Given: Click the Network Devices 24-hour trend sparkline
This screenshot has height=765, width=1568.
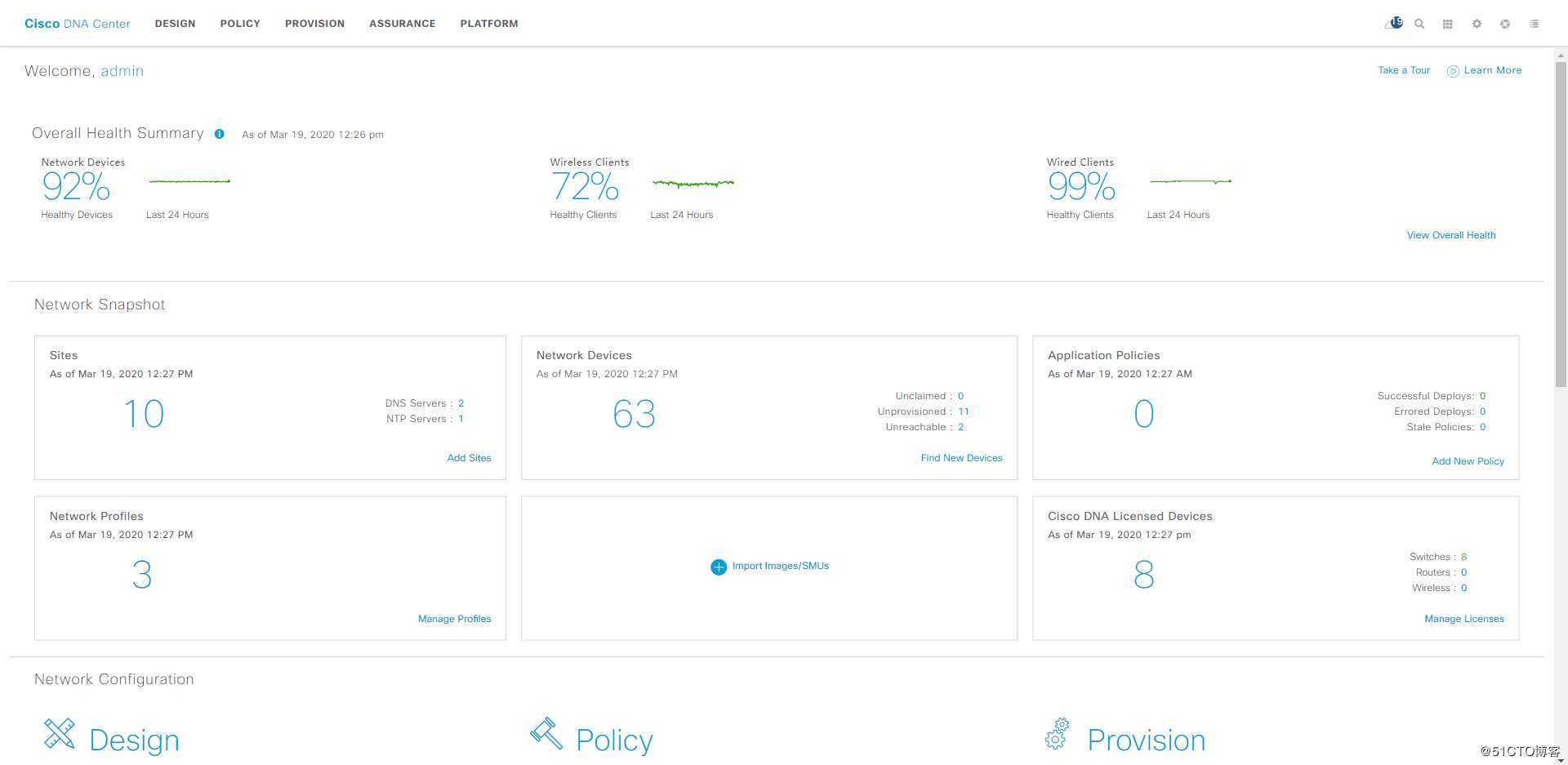Looking at the screenshot, I should point(189,181).
